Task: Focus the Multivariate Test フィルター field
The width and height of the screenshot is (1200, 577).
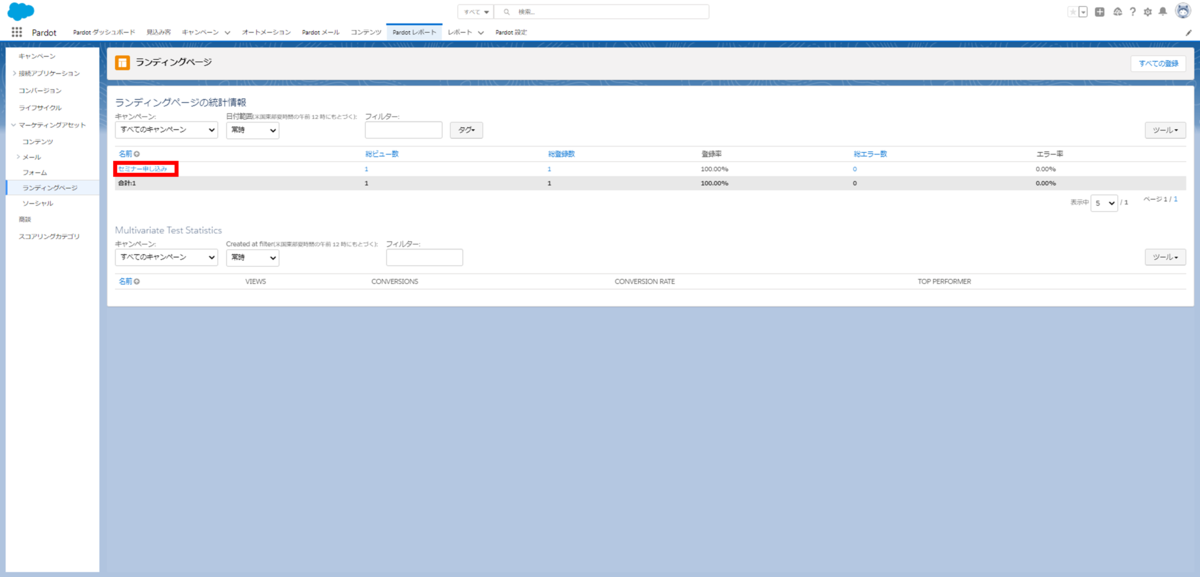Action: 425,257
